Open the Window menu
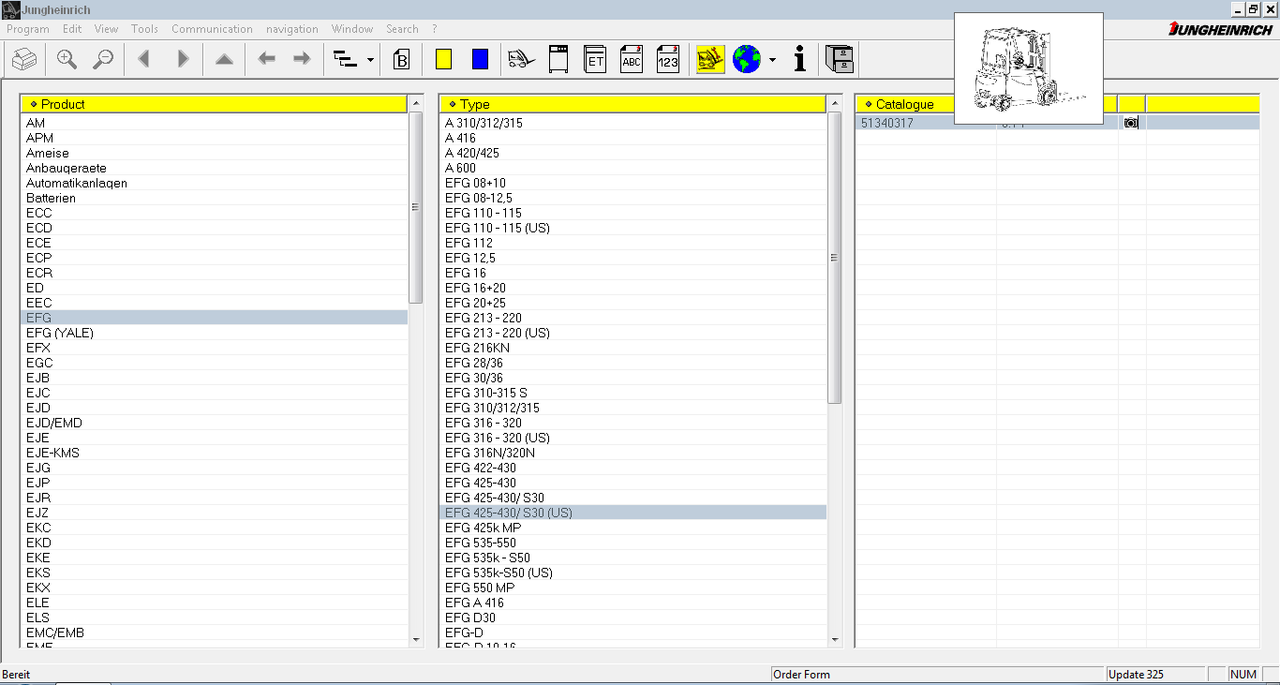1280x685 pixels. [352, 29]
